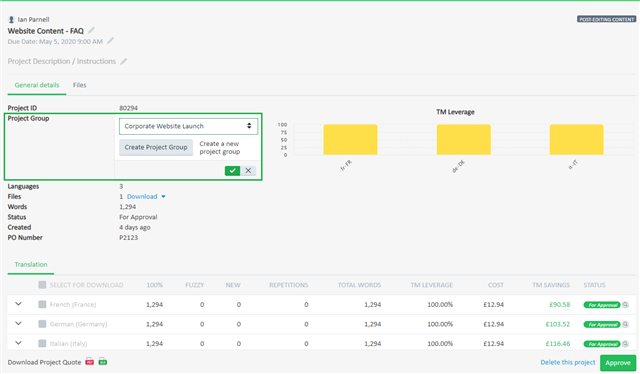
Task: Click the Create Project Group button
Action: [156, 147]
